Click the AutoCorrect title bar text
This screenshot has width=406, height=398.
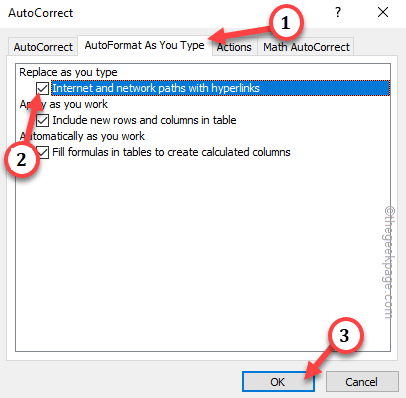[40, 13]
